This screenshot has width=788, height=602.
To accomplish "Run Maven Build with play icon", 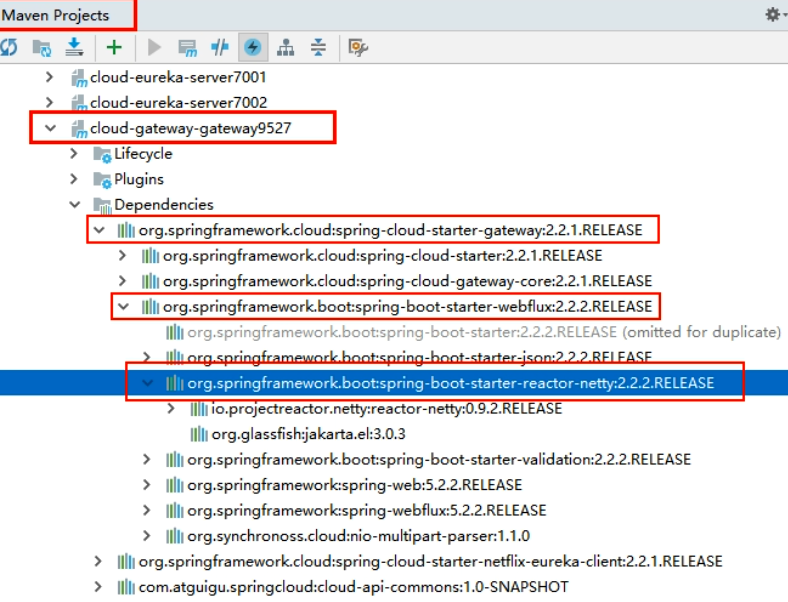I will [154, 48].
